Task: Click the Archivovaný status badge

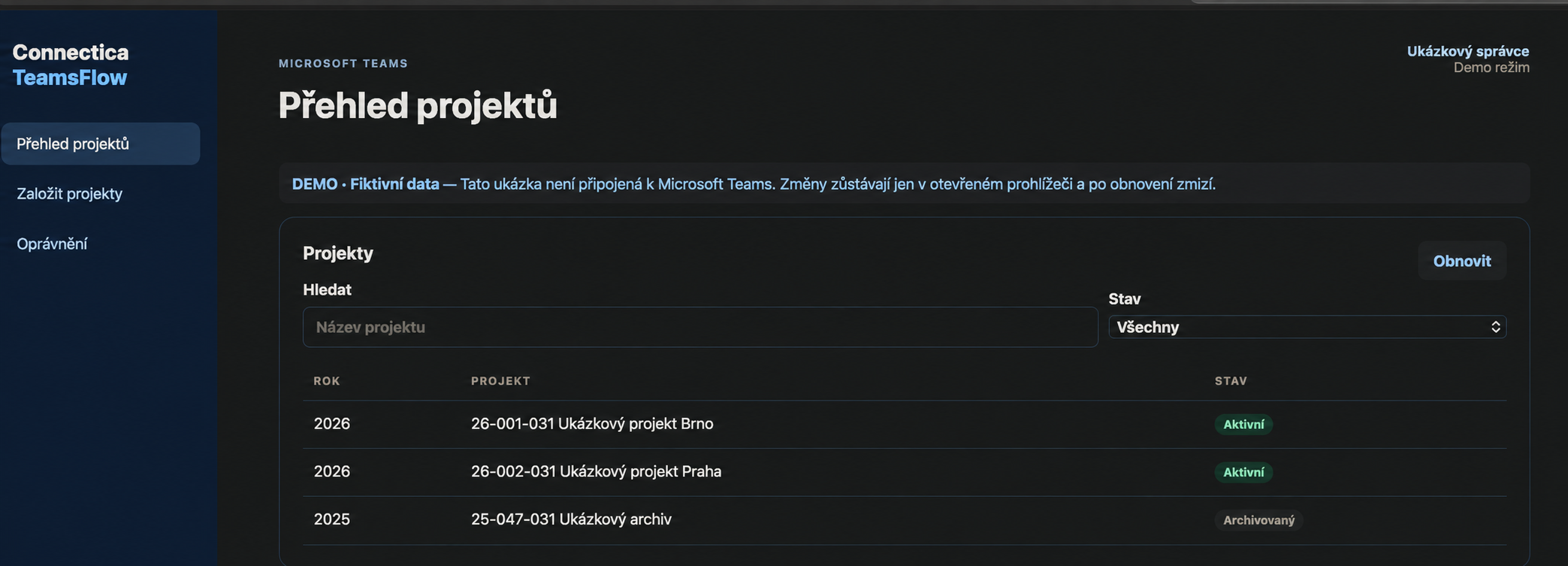Action: pos(1258,520)
